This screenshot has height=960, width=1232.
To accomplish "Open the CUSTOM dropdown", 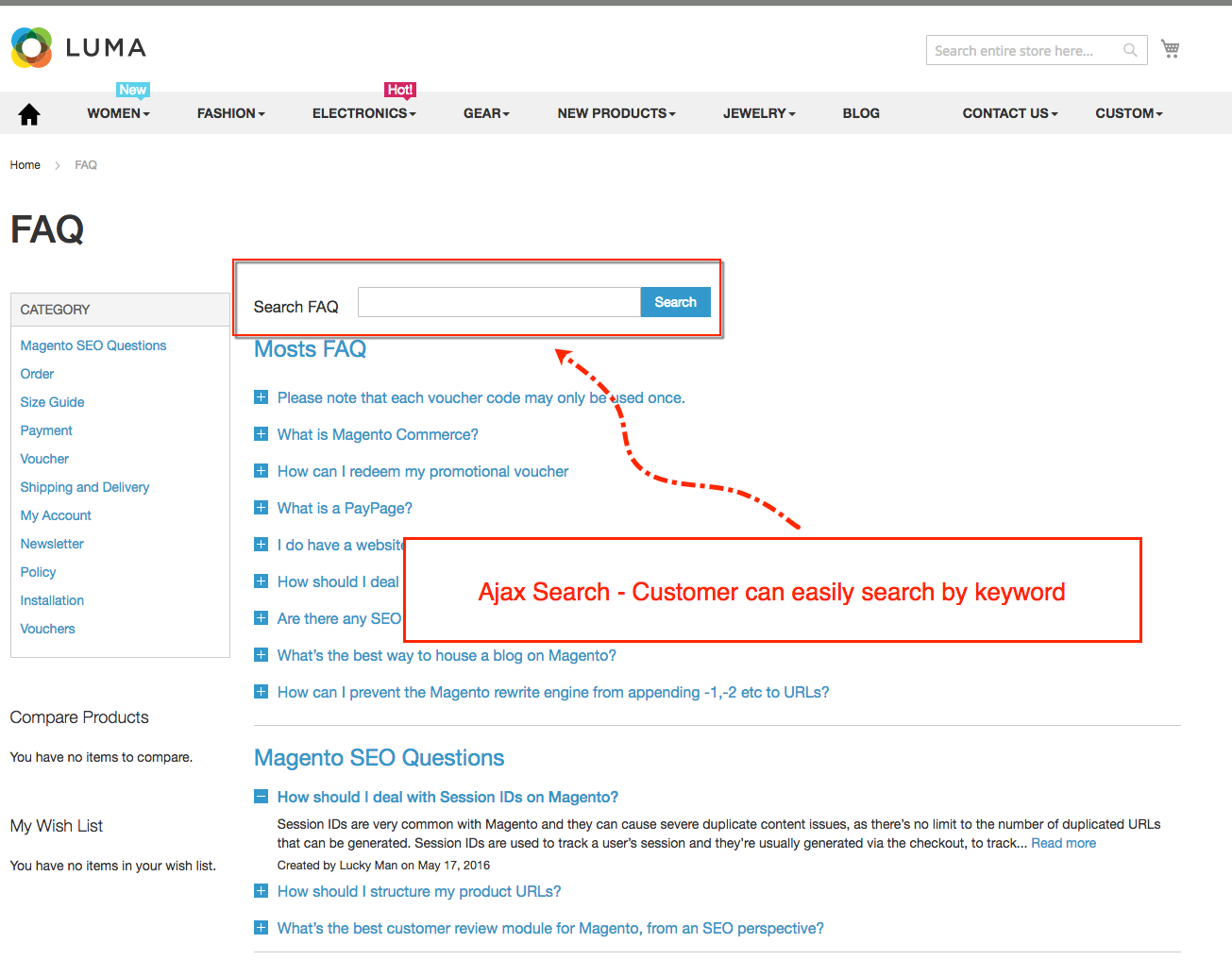I will [x=1128, y=113].
